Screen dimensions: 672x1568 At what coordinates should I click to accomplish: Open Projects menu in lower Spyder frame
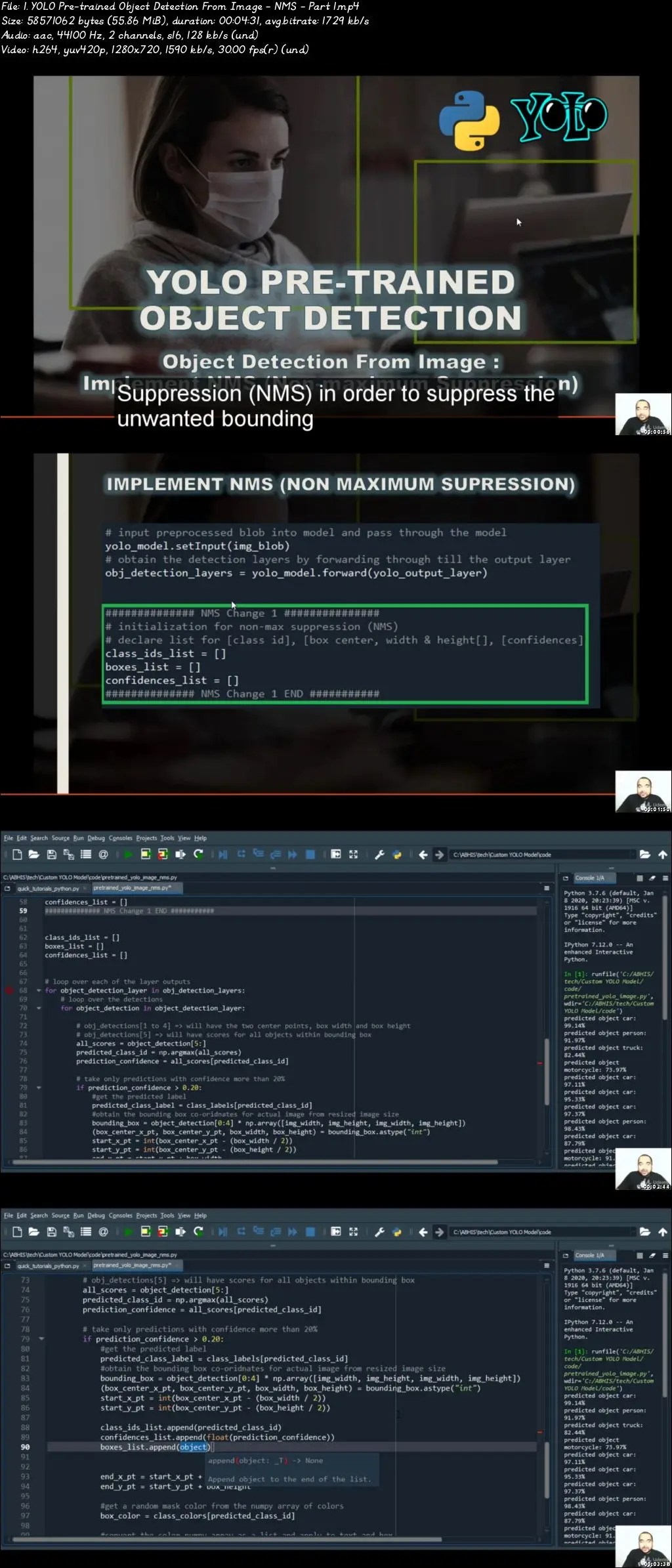[146, 1216]
